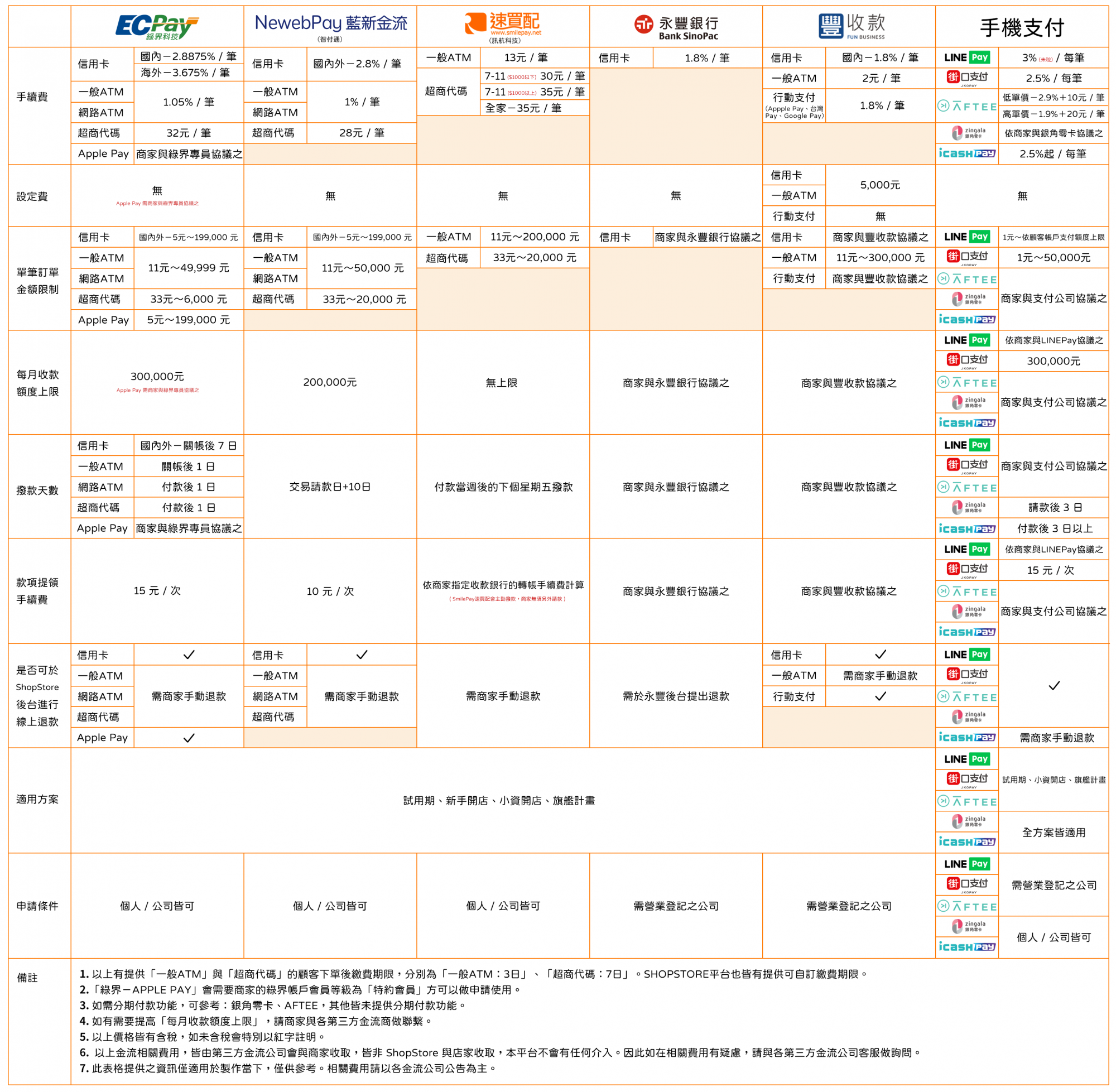Image resolution: width=1116 pixels, height=1092 pixels.
Task: Select the 撥款天數 row header
Action: [x=38, y=490]
